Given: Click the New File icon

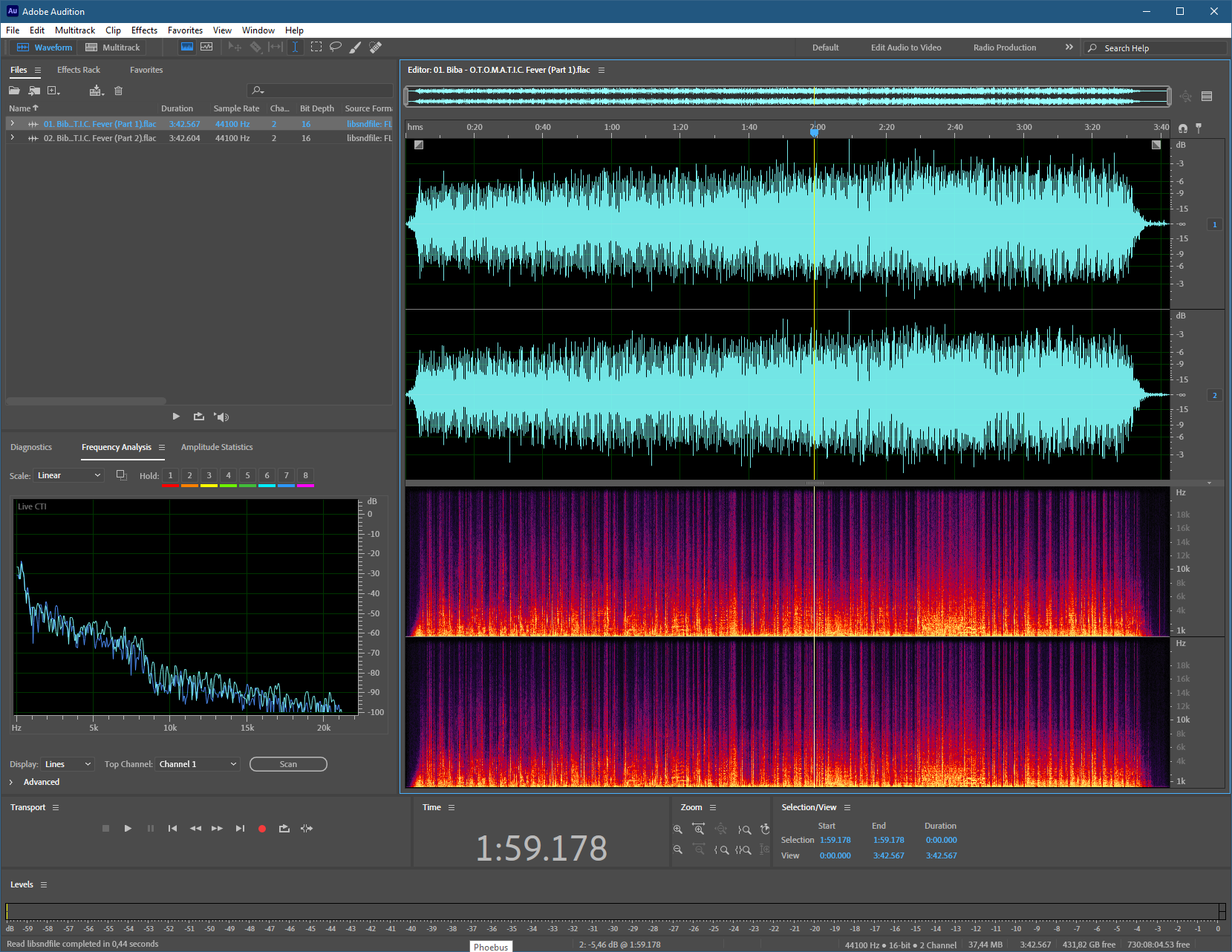Looking at the screenshot, I should click(53, 91).
